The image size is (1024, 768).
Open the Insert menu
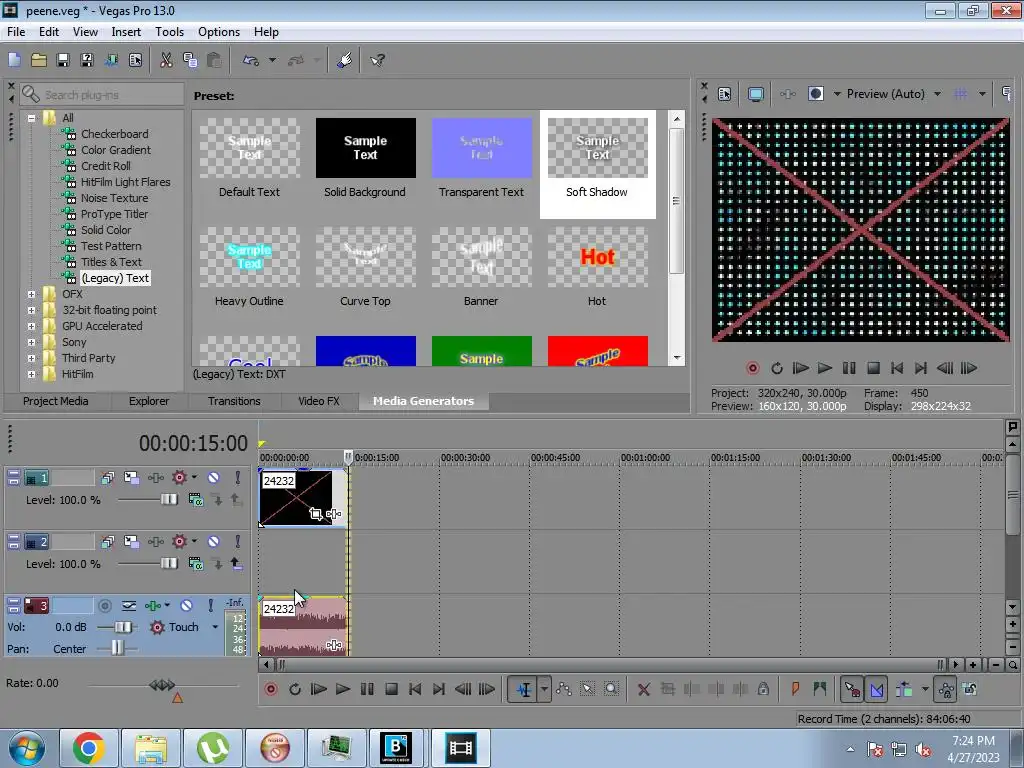(126, 32)
